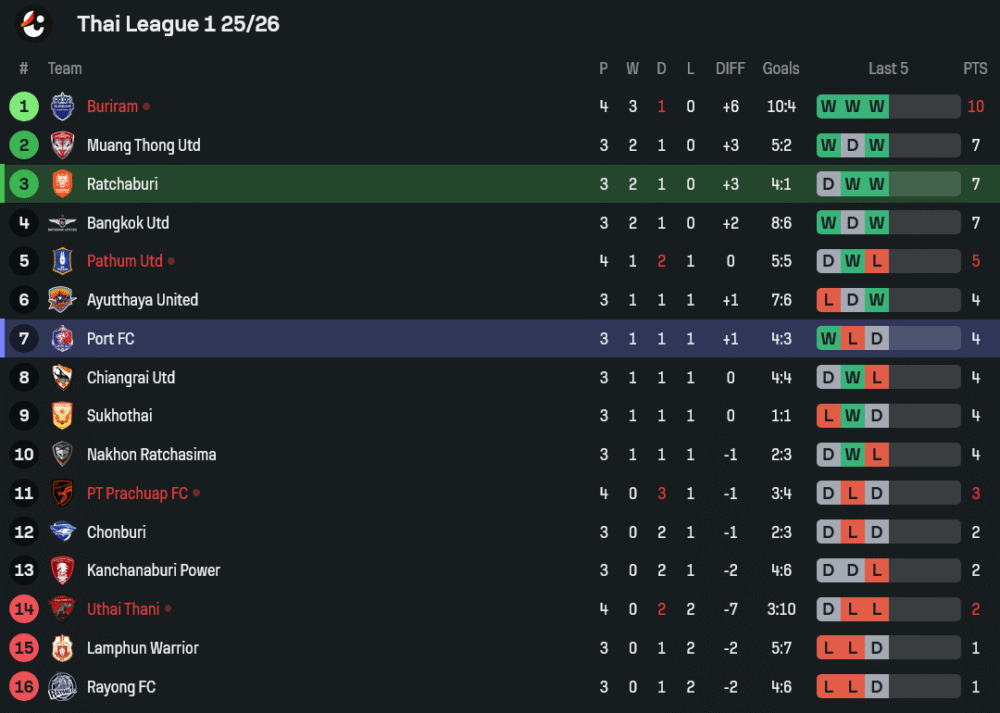1000x713 pixels.
Task: Click the Muang Thong Utd club crest
Action: [x=62, y=145]
